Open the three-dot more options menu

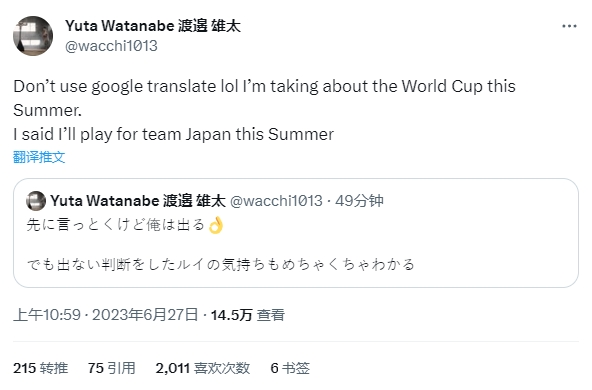[569, 26]
